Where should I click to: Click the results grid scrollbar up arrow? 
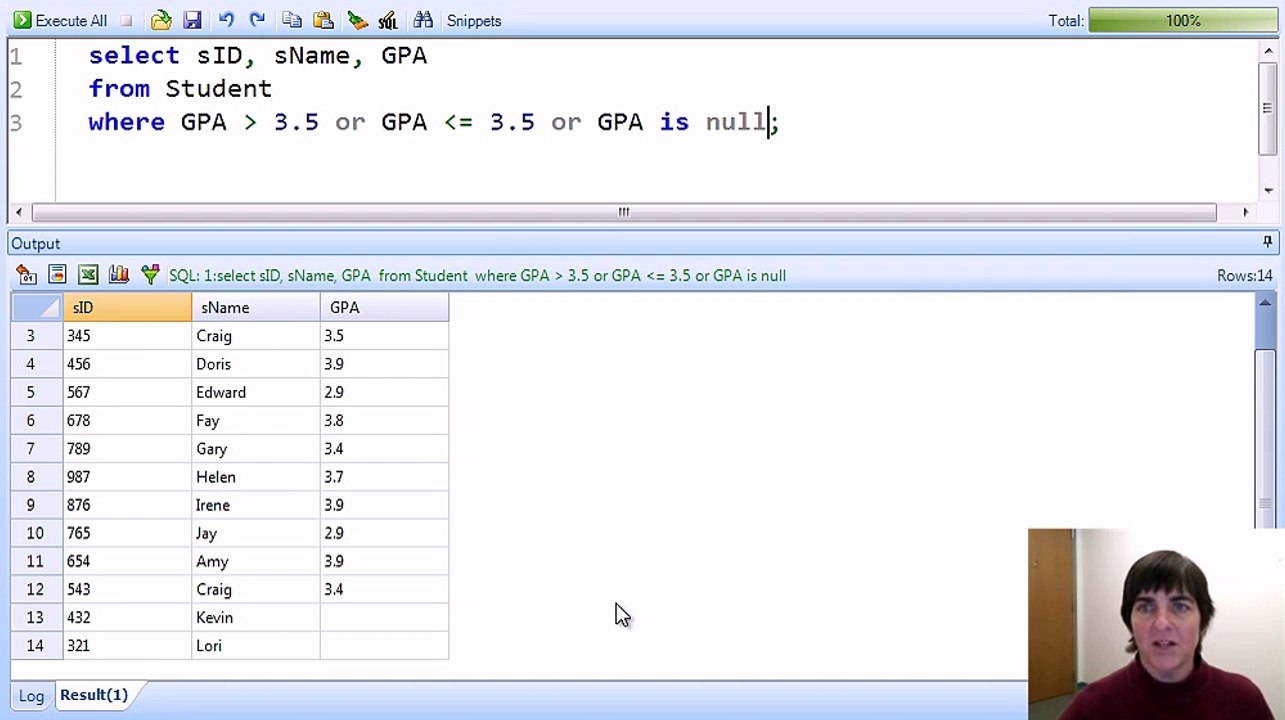tap(1265, 303)
